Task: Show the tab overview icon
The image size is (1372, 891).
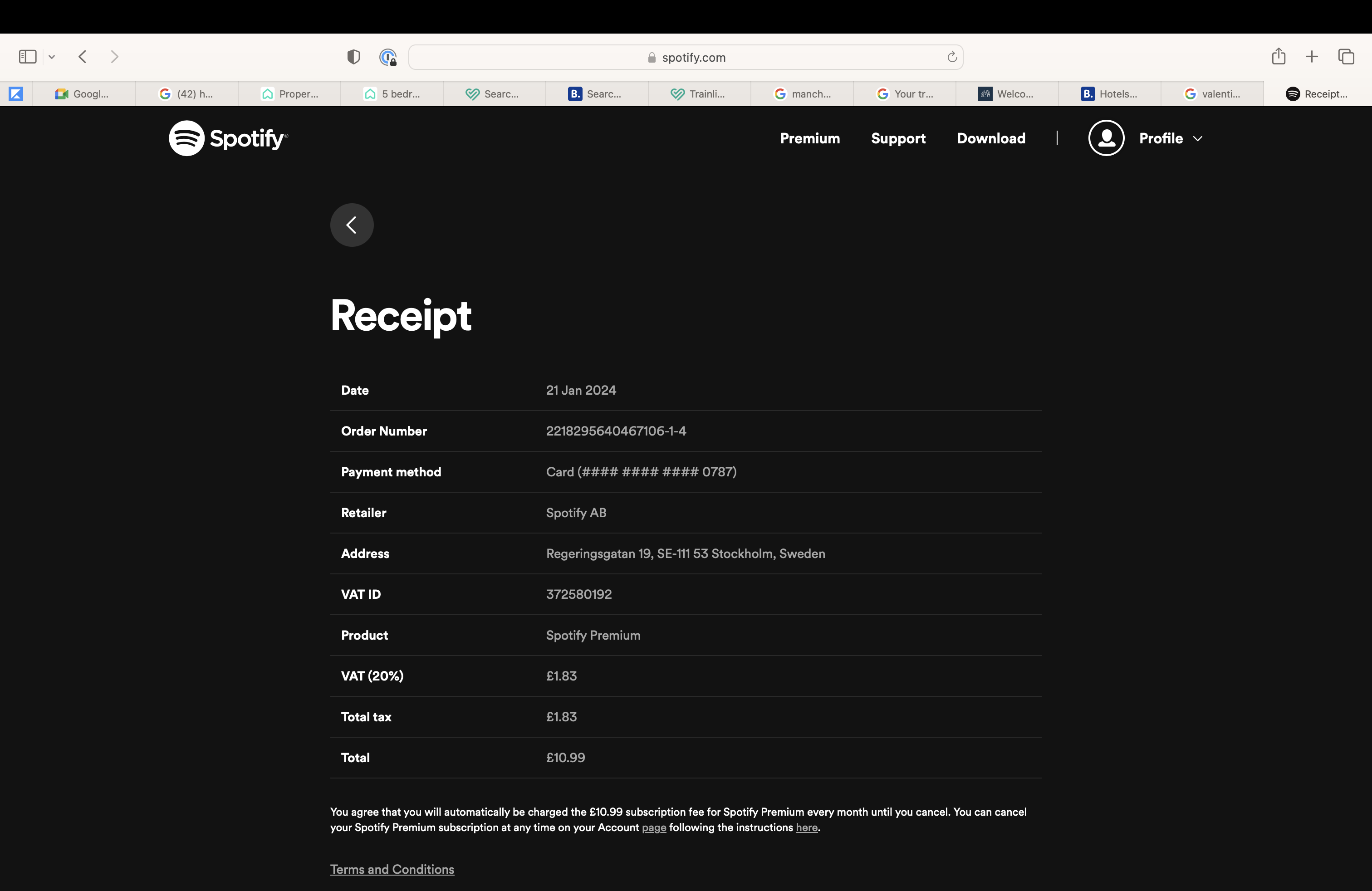Action: (1346, 56)
